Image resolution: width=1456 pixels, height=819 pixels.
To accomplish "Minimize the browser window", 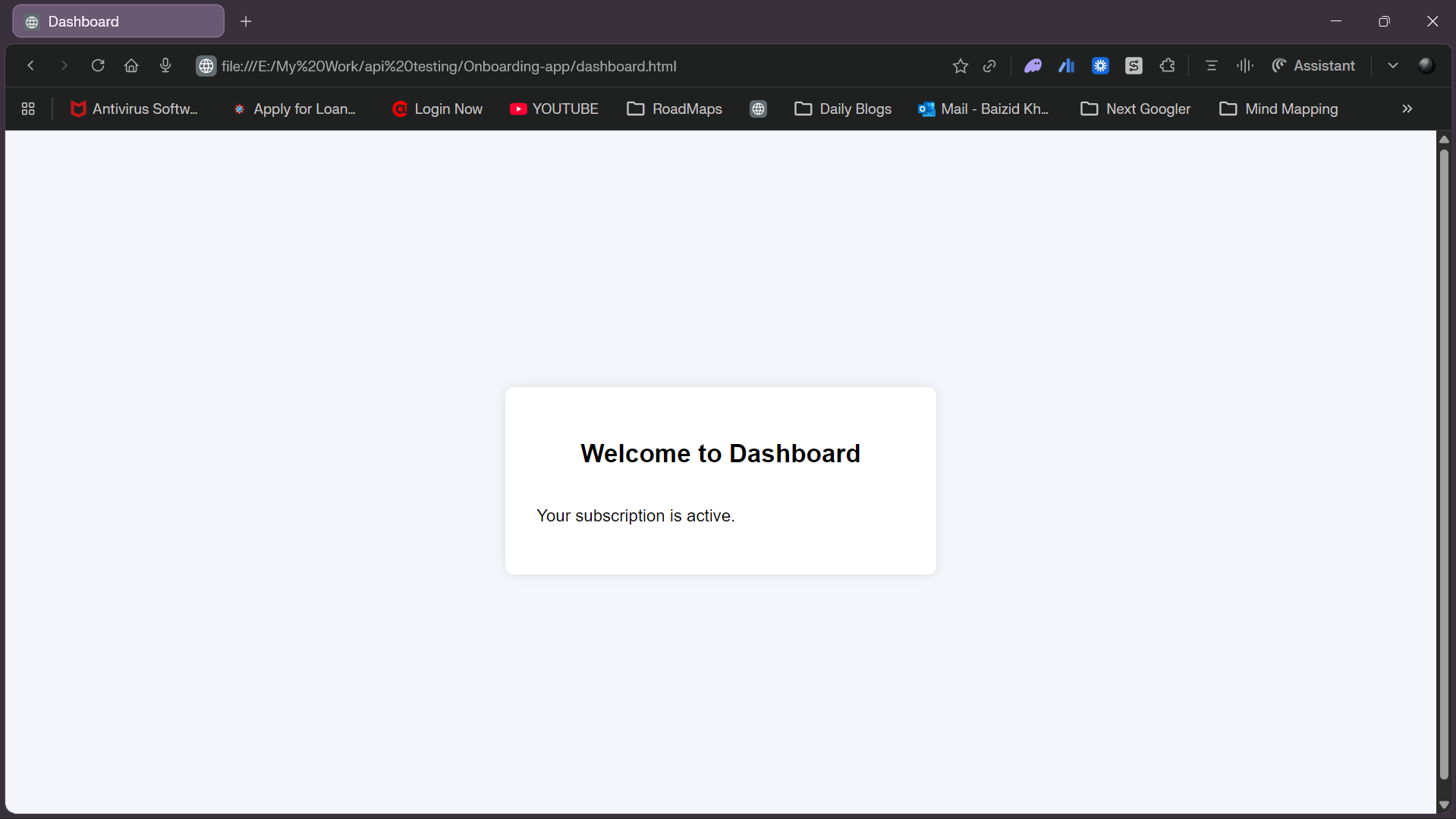I will pyautogui.click(x=1336, y=21).
